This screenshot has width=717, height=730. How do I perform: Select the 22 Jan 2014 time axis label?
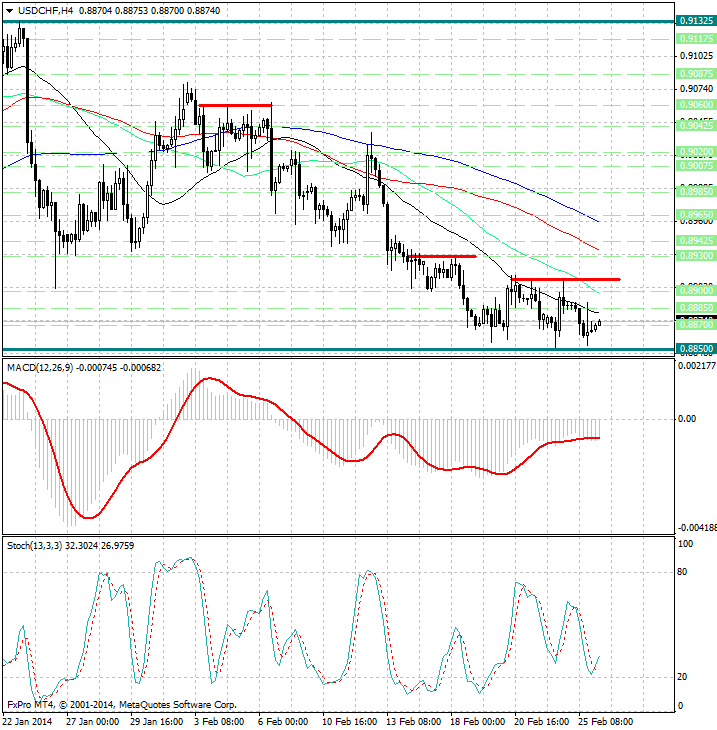coord(27,722)
